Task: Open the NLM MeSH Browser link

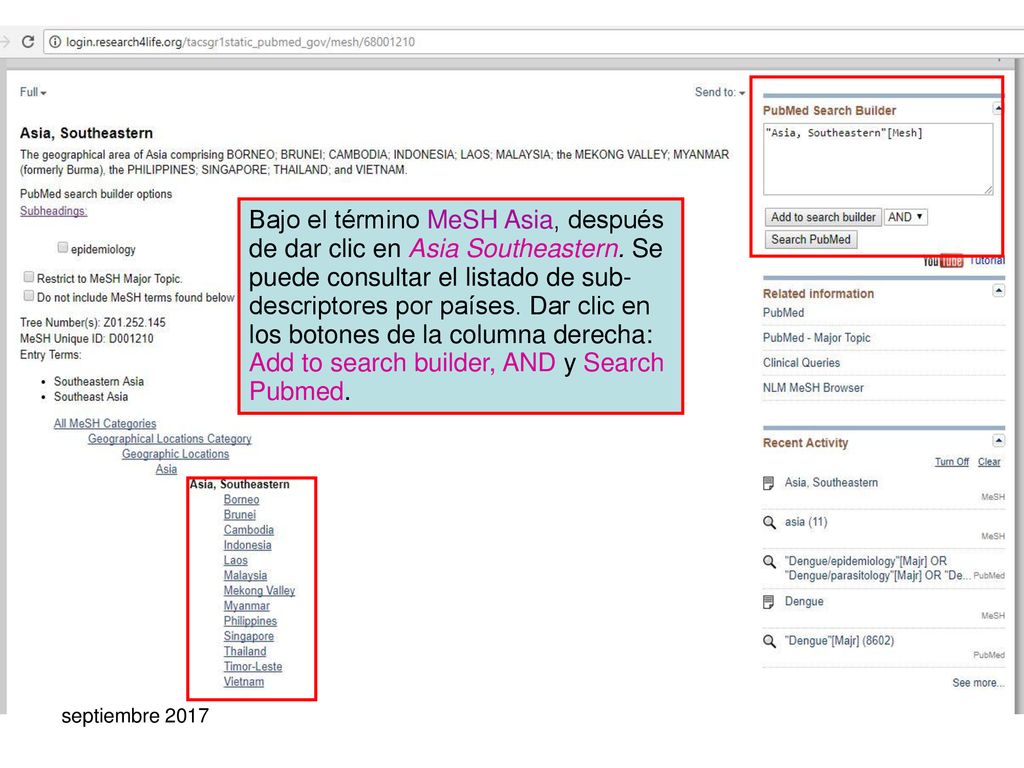Action: click(x=813, y=388)
